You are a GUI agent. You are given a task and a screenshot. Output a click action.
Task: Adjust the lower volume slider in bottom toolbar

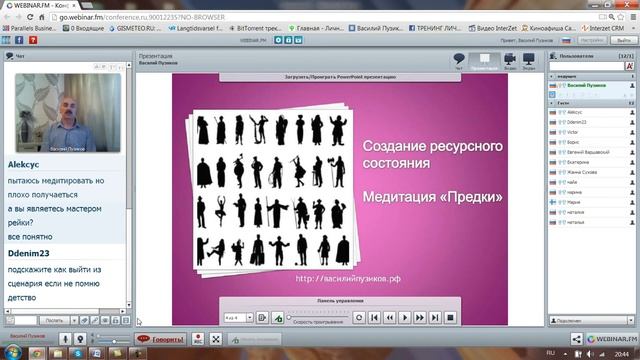click(x=114, y=341)
